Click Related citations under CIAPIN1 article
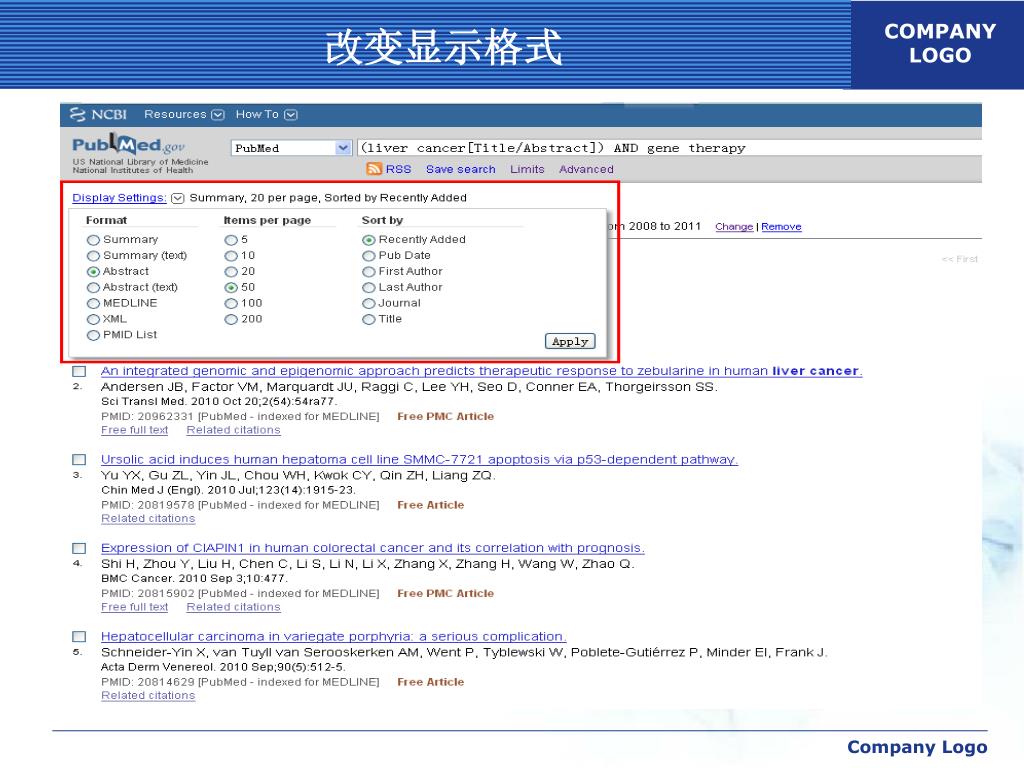The width and height of the screenshot is (1024, 768). (x=233, y=607)
